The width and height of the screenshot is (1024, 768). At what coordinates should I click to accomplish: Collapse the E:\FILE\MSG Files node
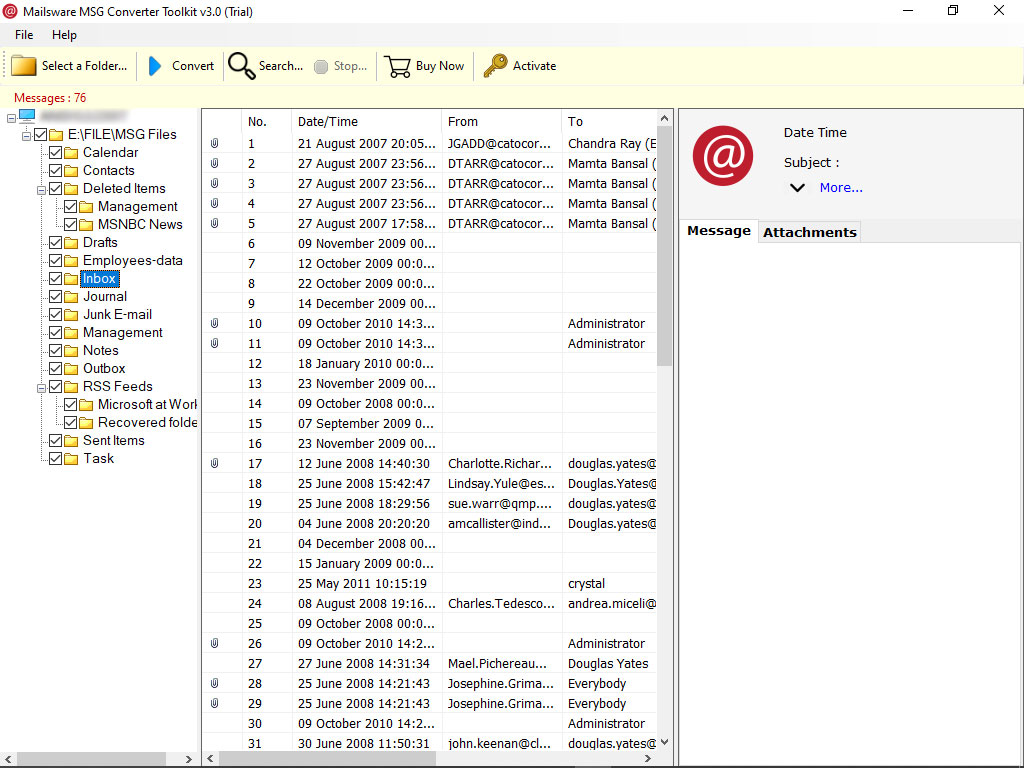26,136
